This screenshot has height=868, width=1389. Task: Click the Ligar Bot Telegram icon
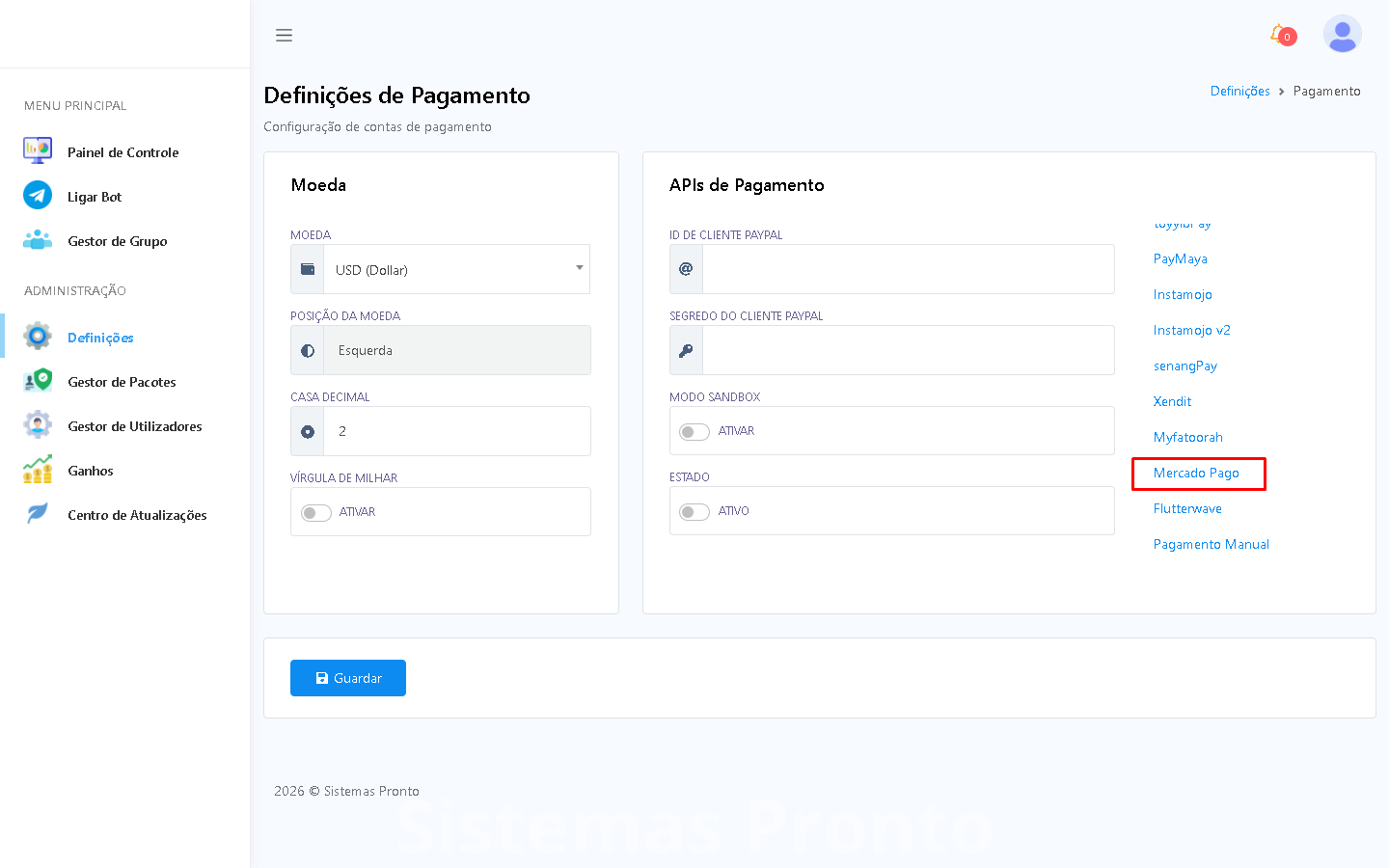click(38, 196)
